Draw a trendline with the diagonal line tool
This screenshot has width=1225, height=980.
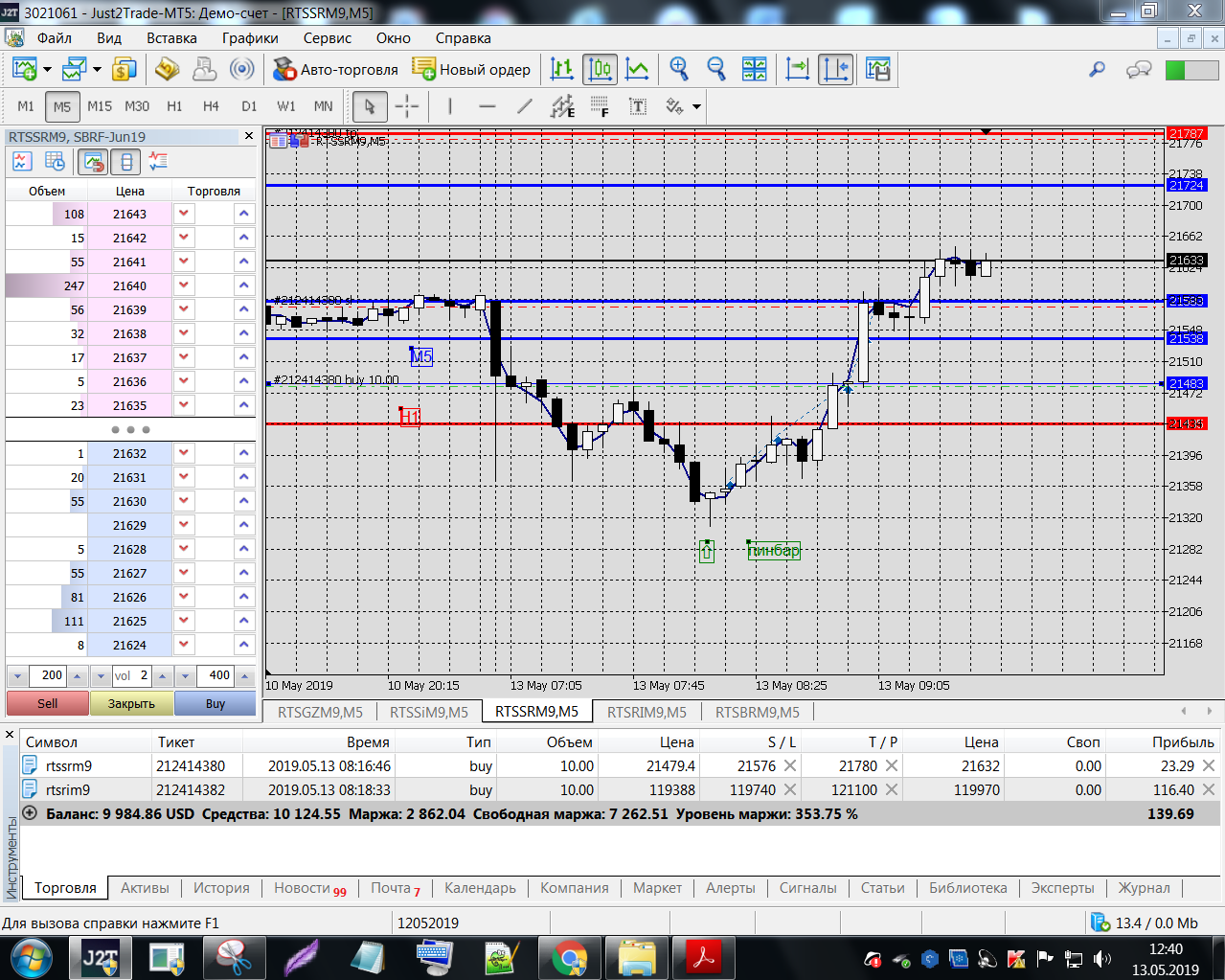point(524,106)
